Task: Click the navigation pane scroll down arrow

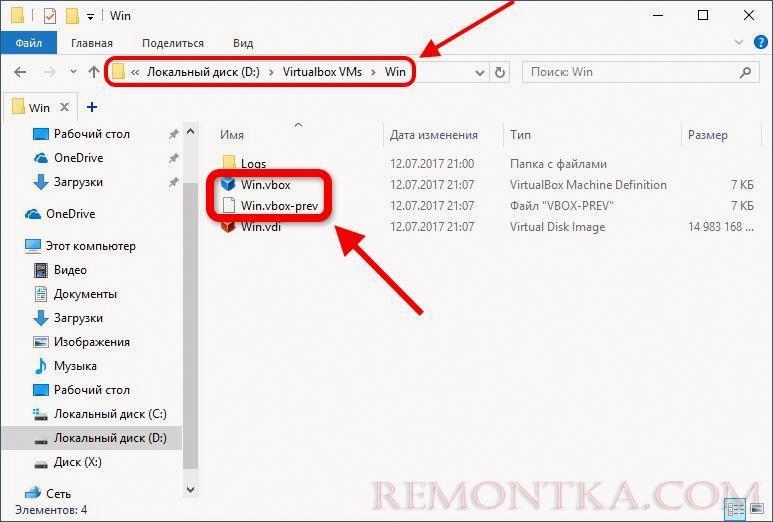Action: point(190,489)
